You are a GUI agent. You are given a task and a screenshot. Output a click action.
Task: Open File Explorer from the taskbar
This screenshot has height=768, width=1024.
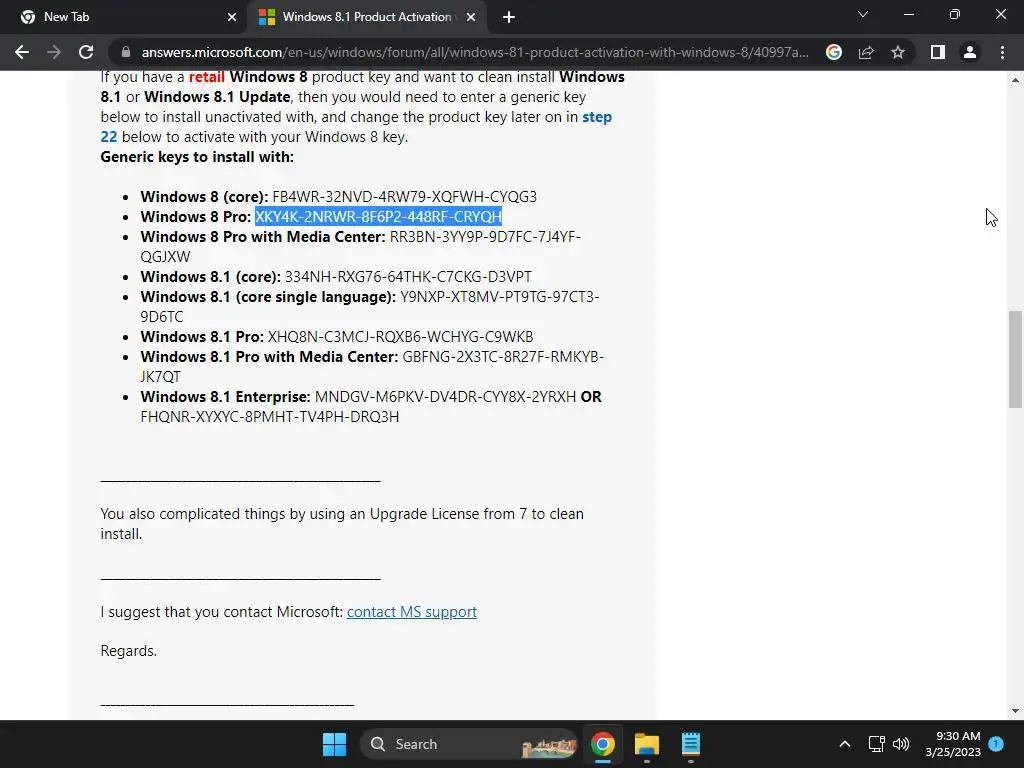(x=647, y=744)
